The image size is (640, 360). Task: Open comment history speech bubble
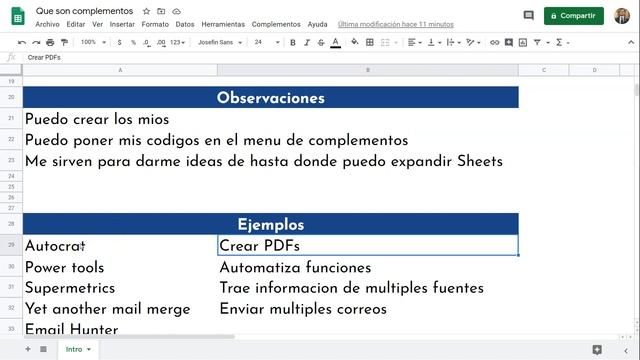pyautogui.click(x=529, y=16)
